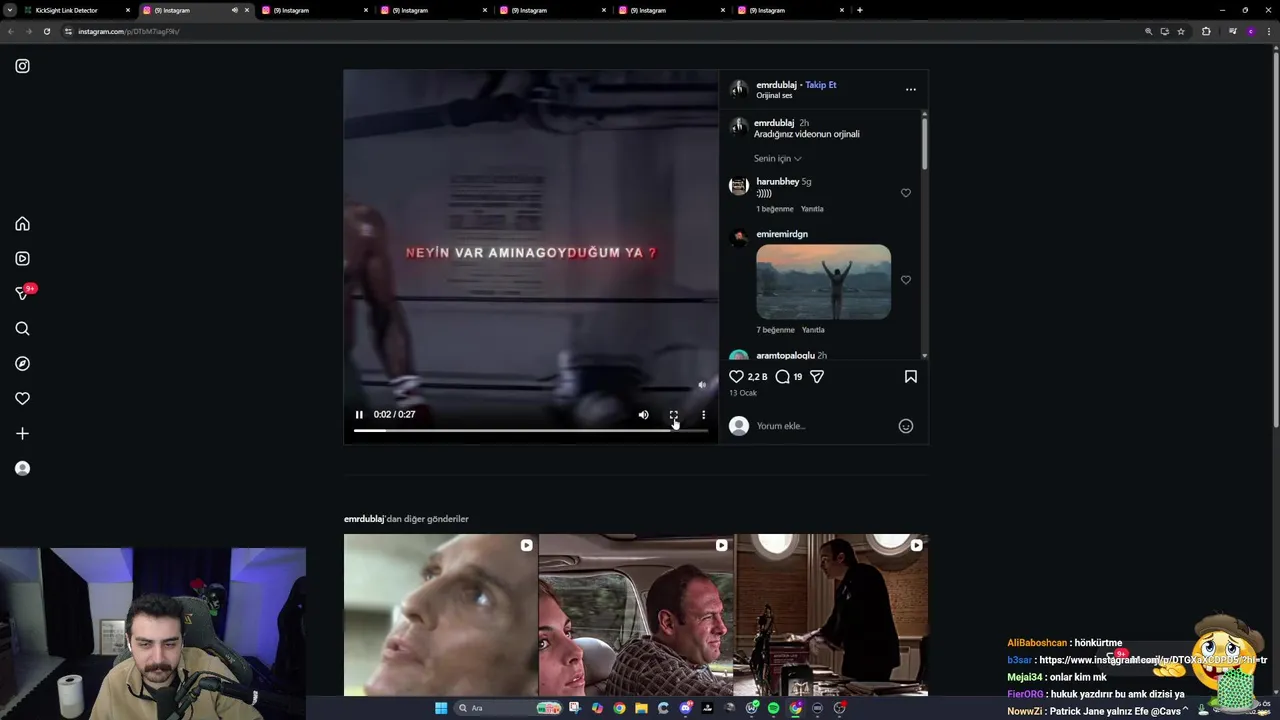
Task: Open related post with man at desk
Action: 831,615
